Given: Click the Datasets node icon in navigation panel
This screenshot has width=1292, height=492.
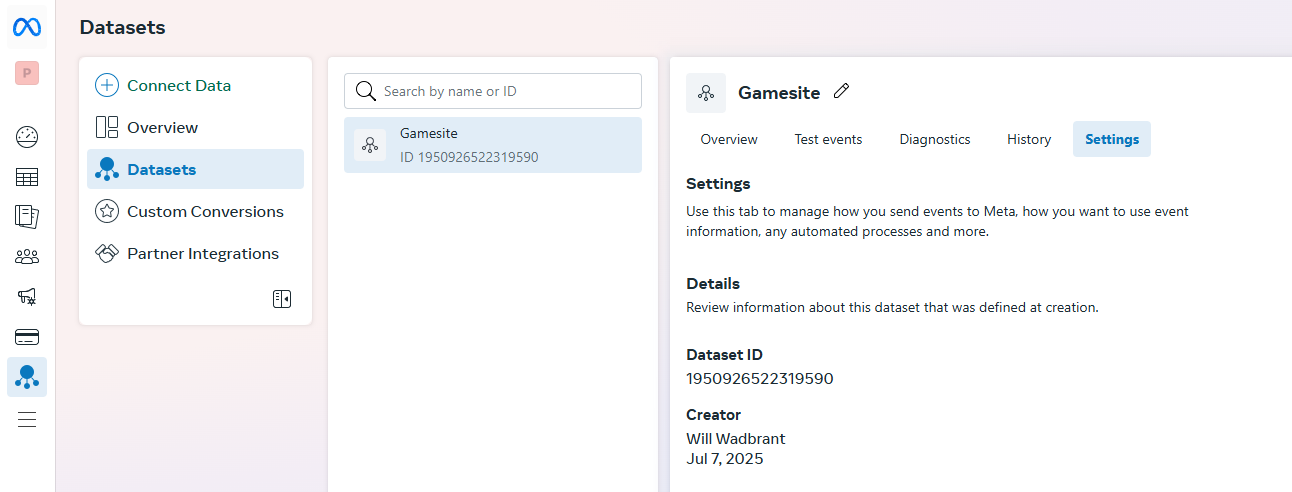Looking at the screenshot, I should point(107,169).
